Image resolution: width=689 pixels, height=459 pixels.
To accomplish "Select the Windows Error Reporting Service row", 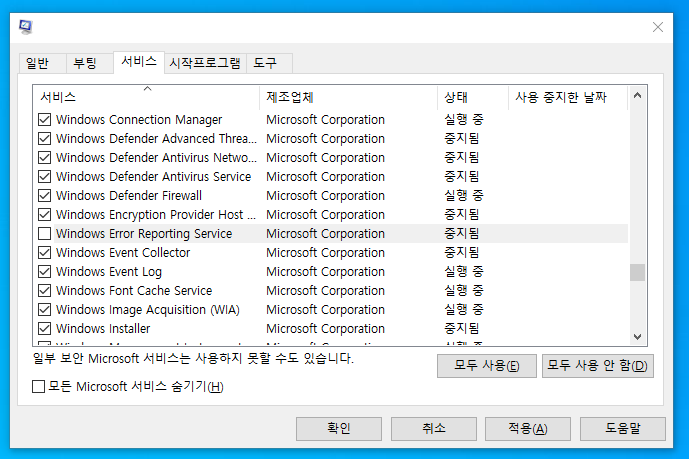I will coord(333,234).
